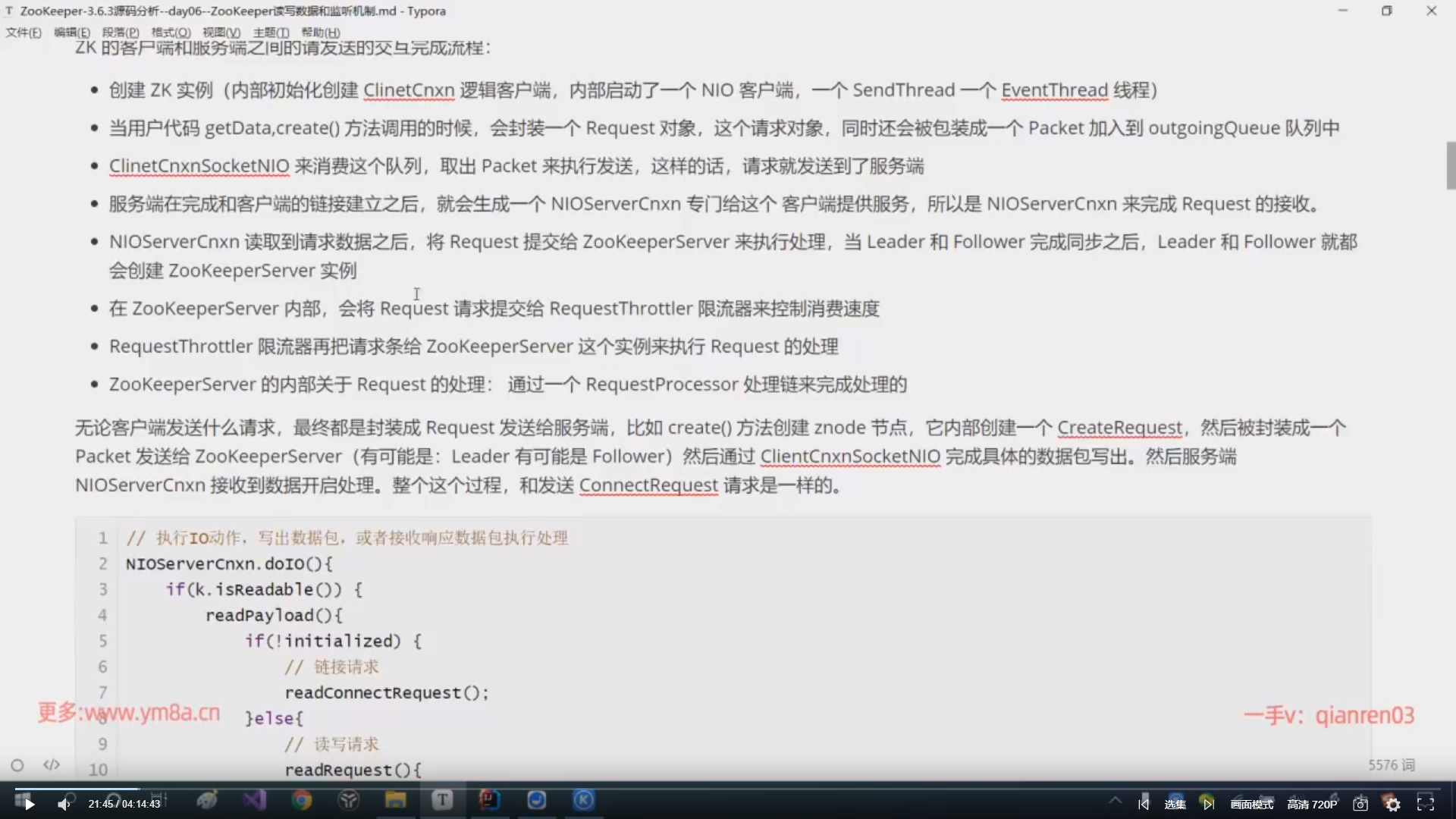Mute the video player volume icon
1456x819 pixels.
point(64,805)
